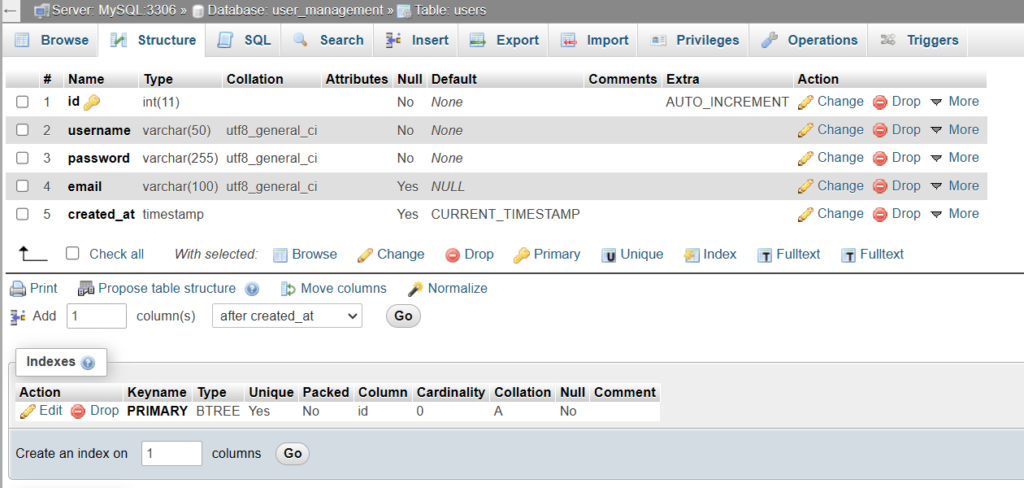The width and height of the screenshot is (1024, 488).
Task: Toggle the Check all checkbox
Action: [x=72, y=253]
